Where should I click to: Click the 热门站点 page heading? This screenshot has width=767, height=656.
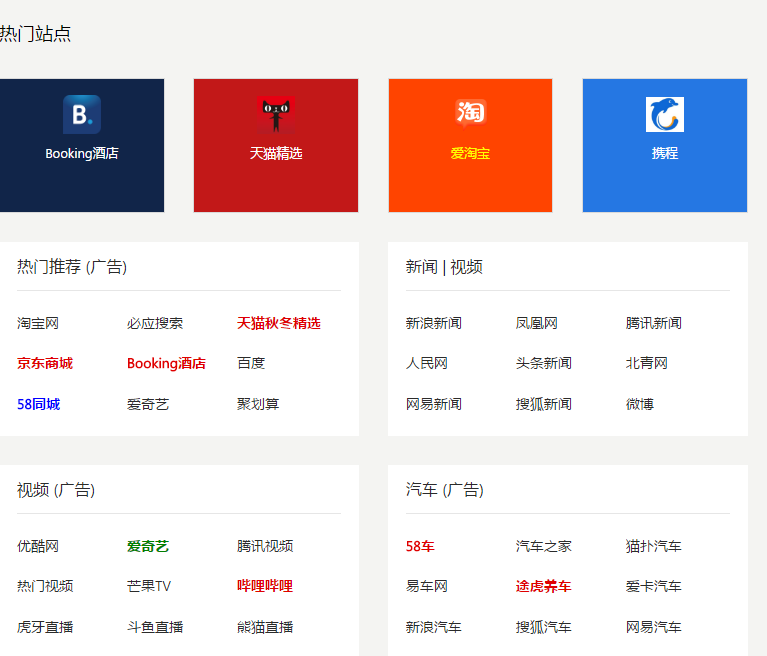pos(35,34)
